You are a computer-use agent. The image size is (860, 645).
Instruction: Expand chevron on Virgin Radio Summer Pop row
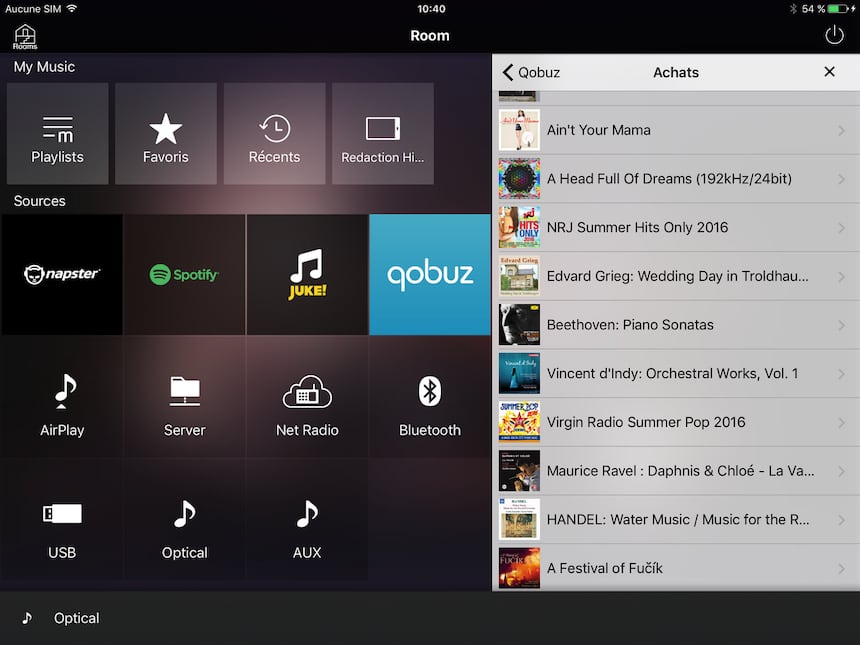click(841, 422)
